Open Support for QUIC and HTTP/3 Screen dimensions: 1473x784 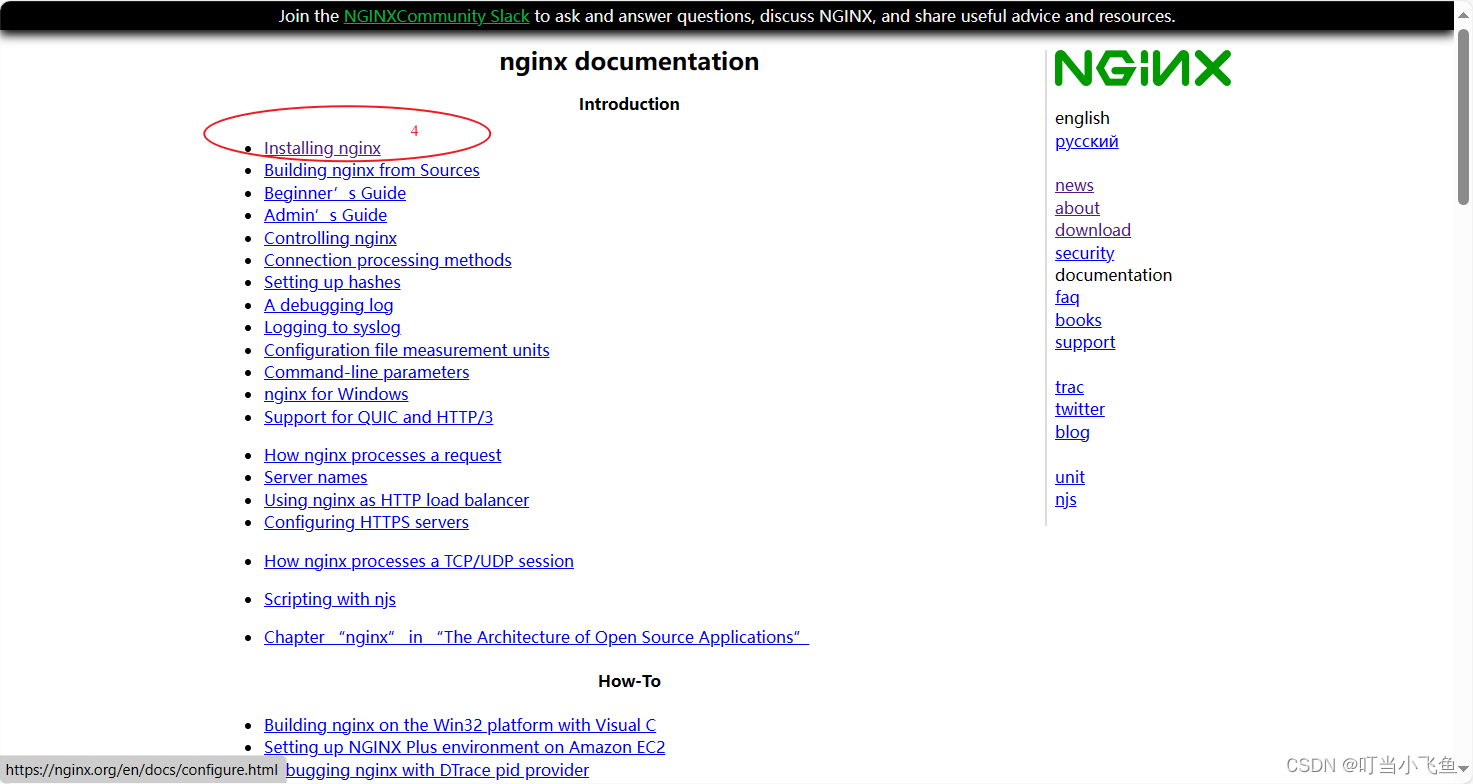378,417
